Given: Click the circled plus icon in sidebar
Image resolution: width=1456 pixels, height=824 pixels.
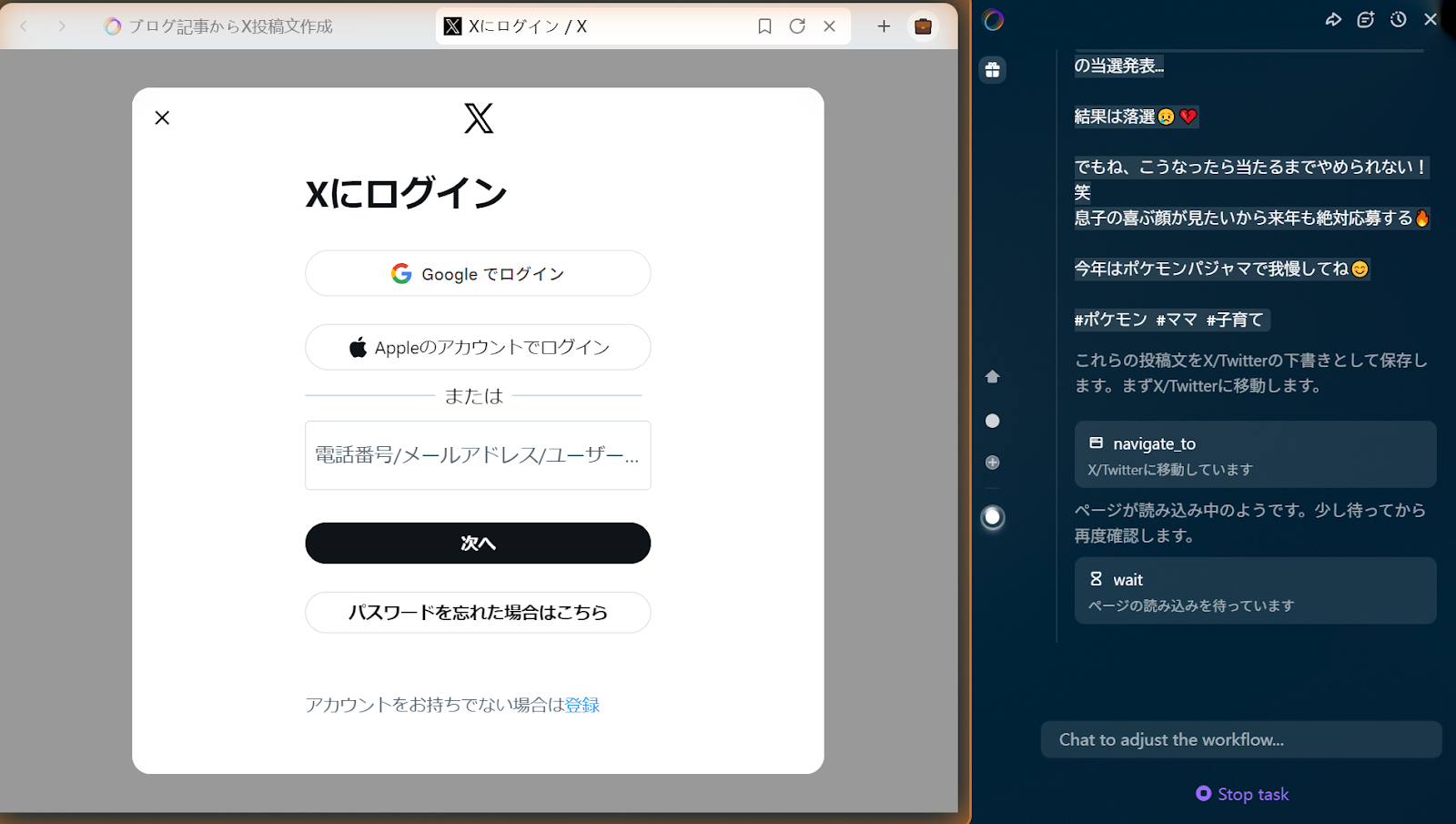Looking at the screenshot, I should (x=993, y=463).
